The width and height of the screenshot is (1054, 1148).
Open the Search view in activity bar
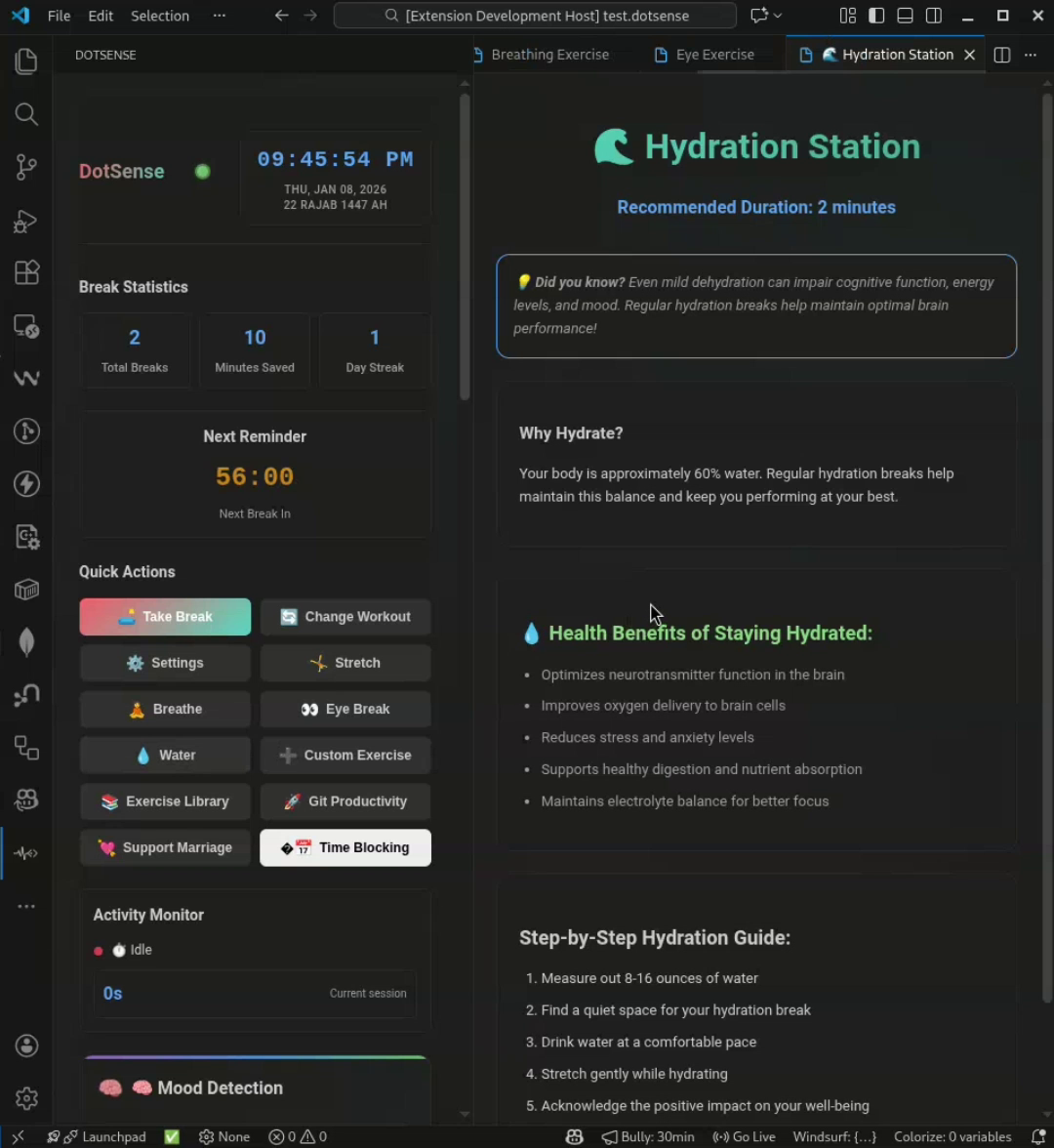click(x=26, y=114)
